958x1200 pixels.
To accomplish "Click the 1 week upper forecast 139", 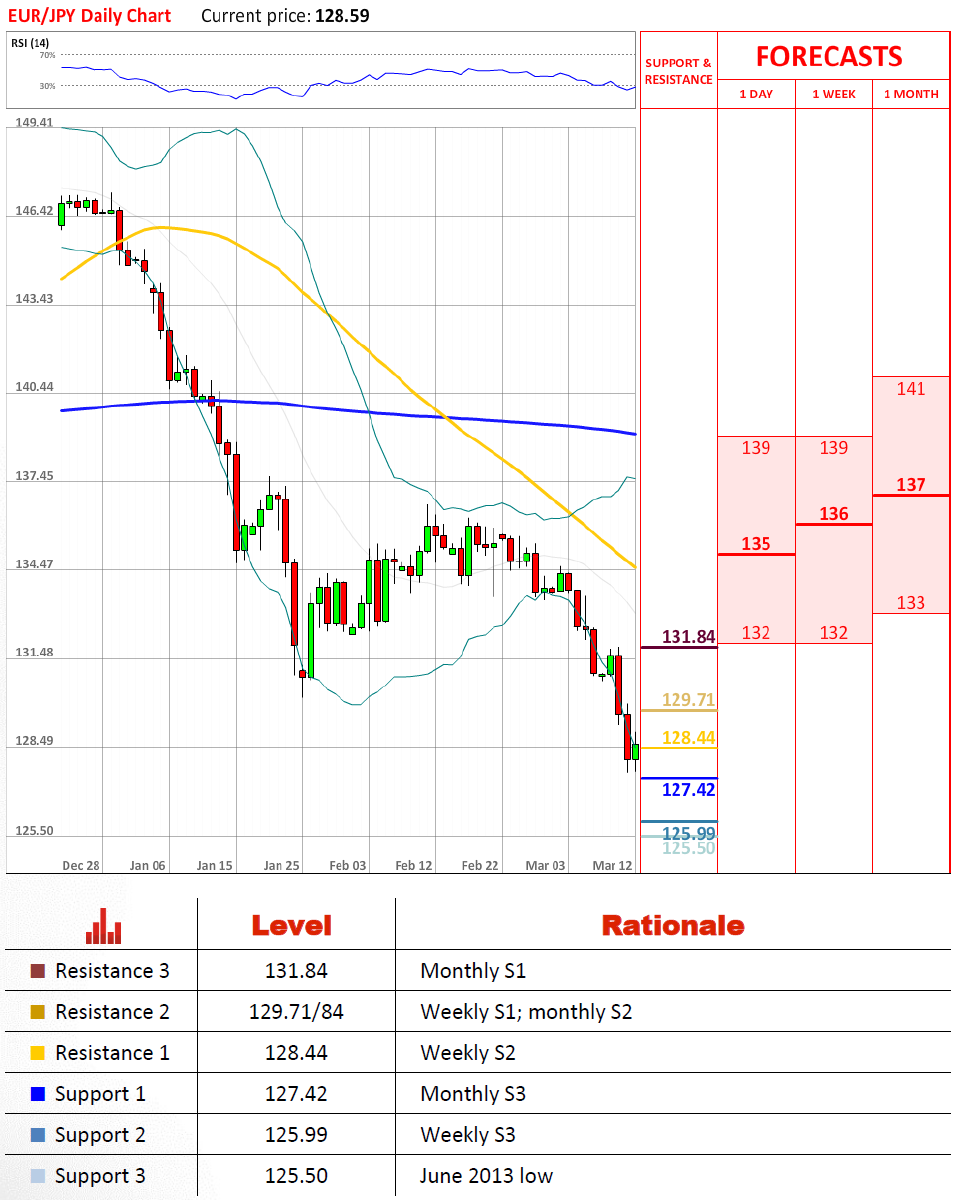I will point(833,448).
